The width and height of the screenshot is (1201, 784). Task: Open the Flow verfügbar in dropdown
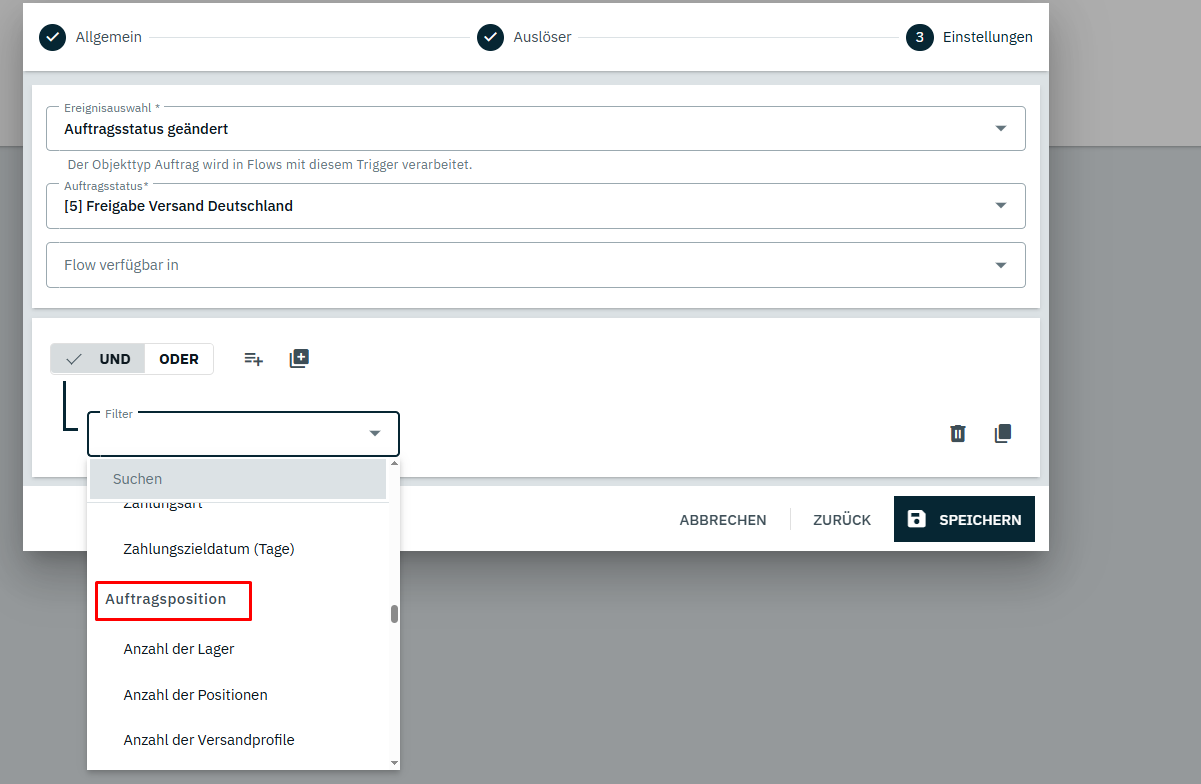[x=1001, y=265]
